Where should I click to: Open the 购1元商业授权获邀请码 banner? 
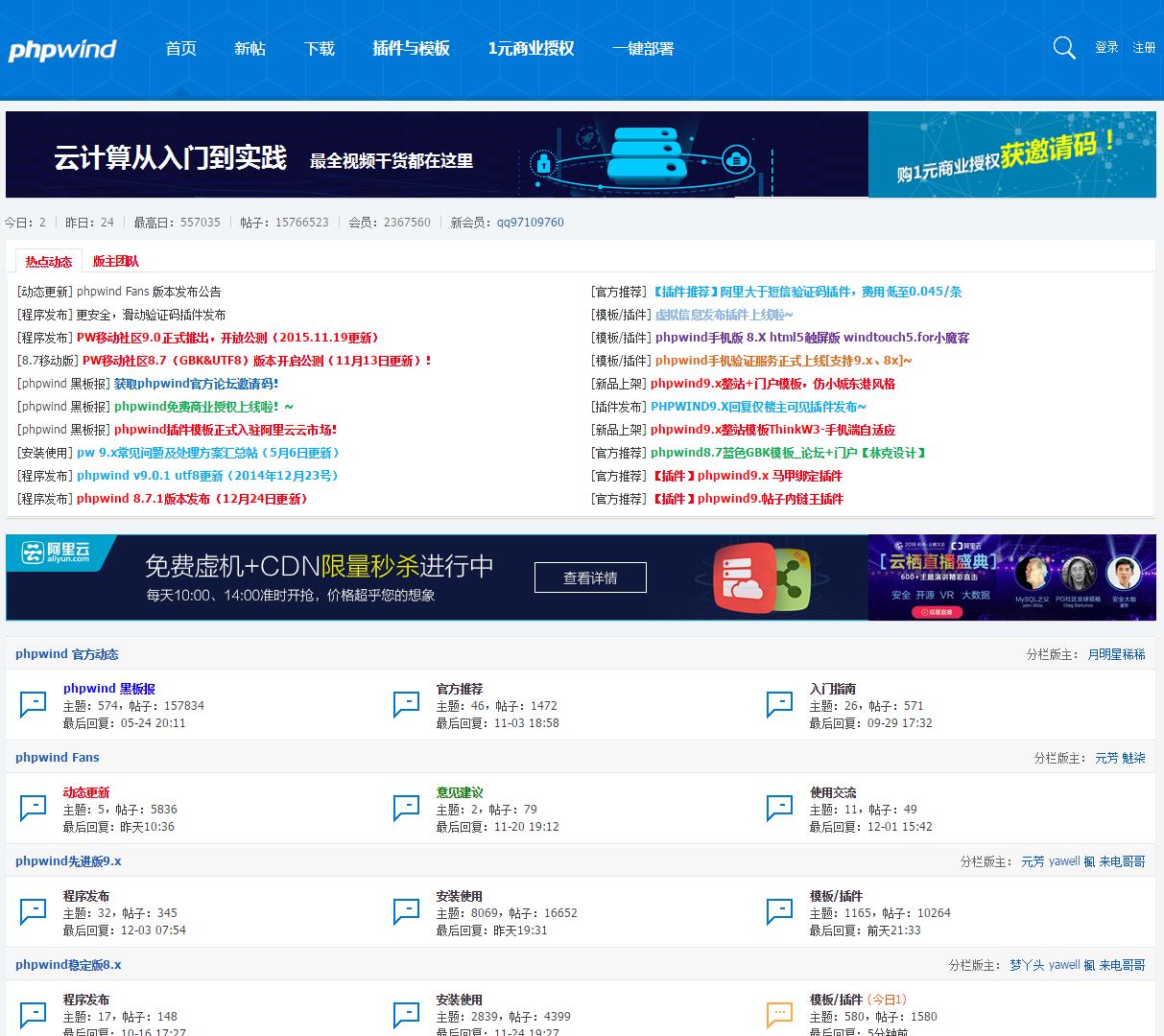click(1012, 154)
